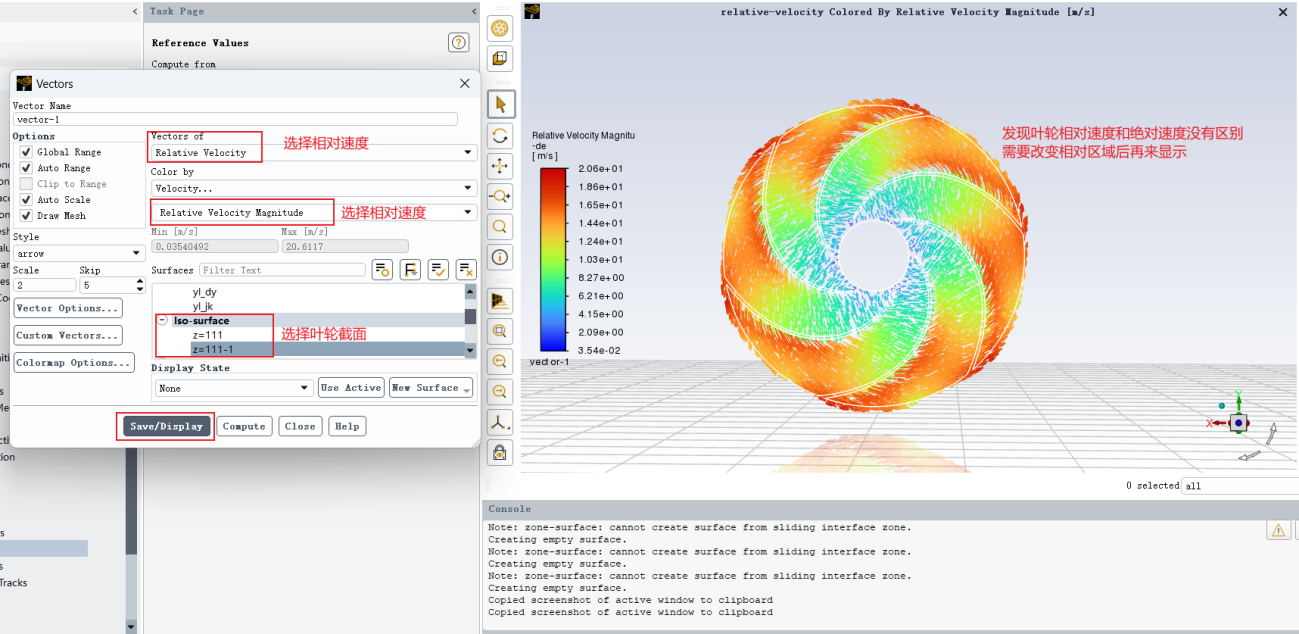This screenshot has height=634, width=1299.
Task: Select the zoom in/out tool
Action: 499,195
